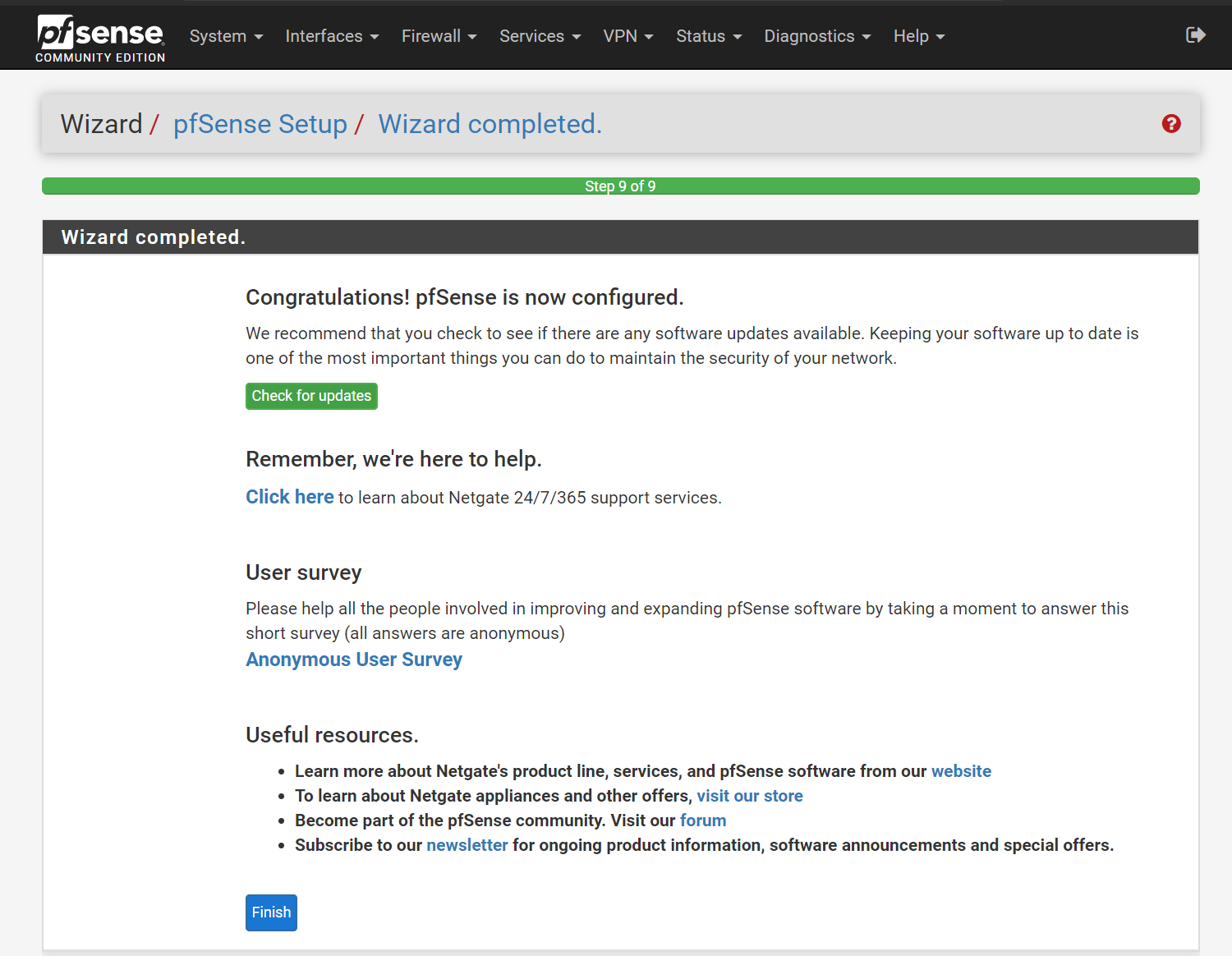Click 'Congratulations! pfSense is now configured.' heading
The height and width of the screenshot is (956, 1232).
pyautogui.click(x=465, y=297)
